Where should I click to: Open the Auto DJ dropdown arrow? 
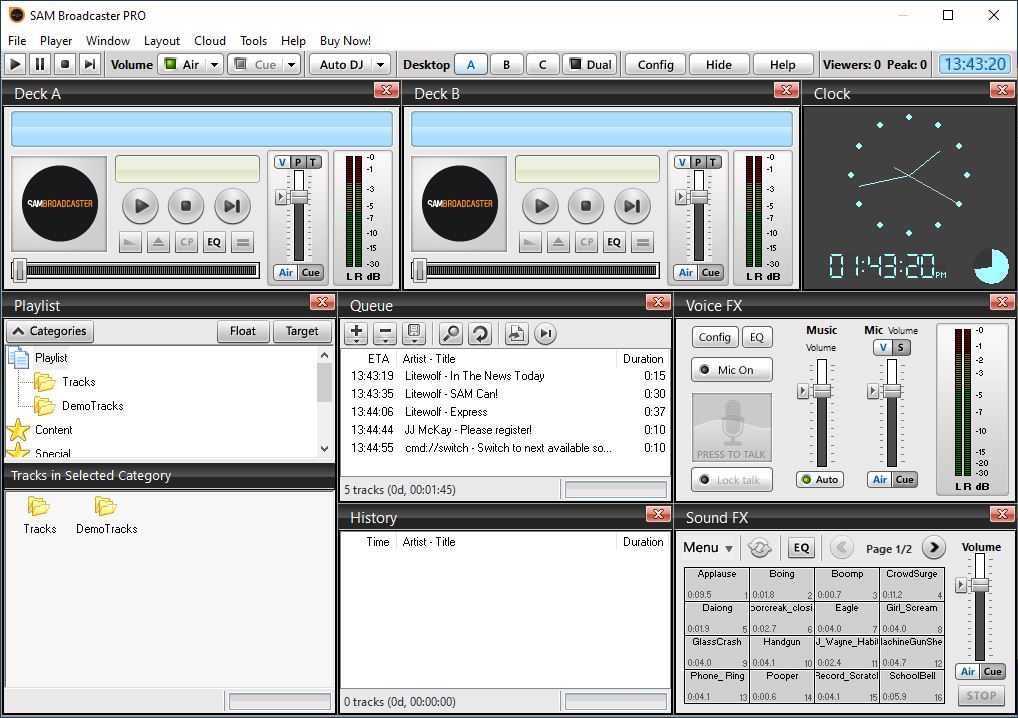pos(380,64)
